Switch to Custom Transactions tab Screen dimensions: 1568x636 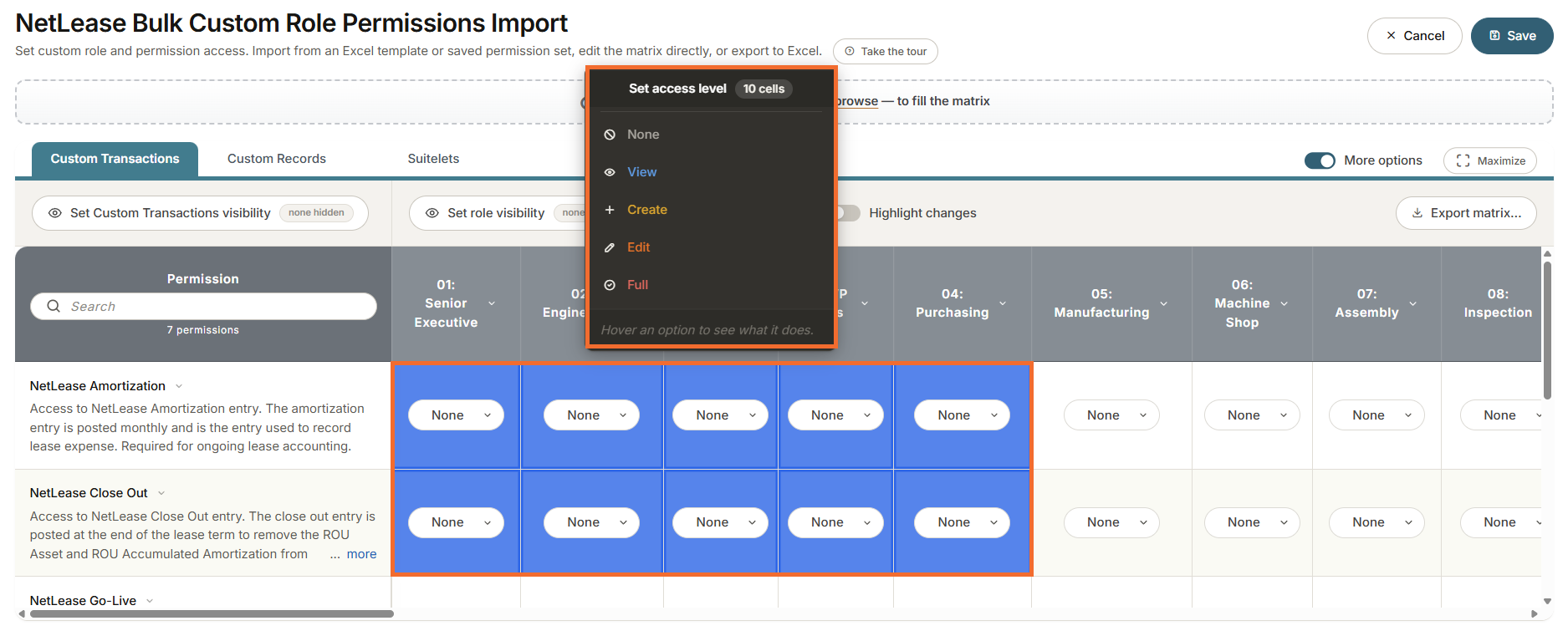[115, 159]
